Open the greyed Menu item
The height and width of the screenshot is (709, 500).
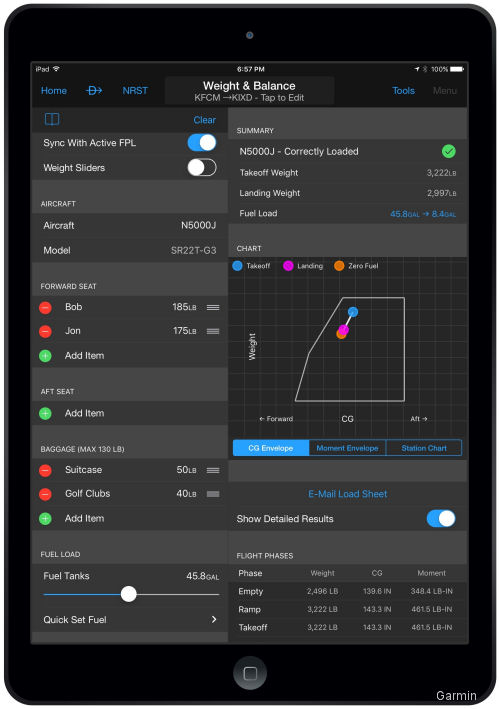pos(444,91)
